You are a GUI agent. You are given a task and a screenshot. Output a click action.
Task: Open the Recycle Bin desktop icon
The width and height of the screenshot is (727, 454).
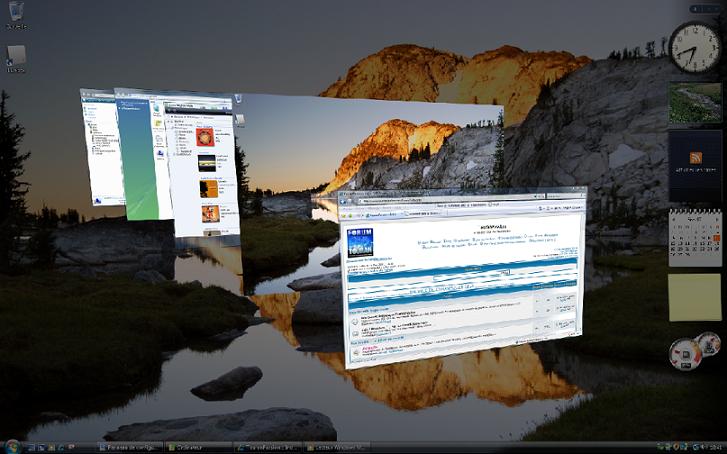(x=16, y=15)
